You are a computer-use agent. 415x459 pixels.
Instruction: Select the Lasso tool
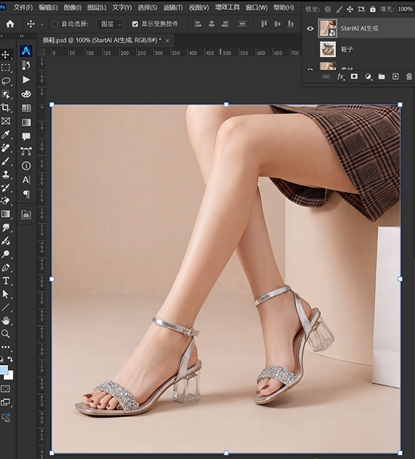tap(6, 81)
